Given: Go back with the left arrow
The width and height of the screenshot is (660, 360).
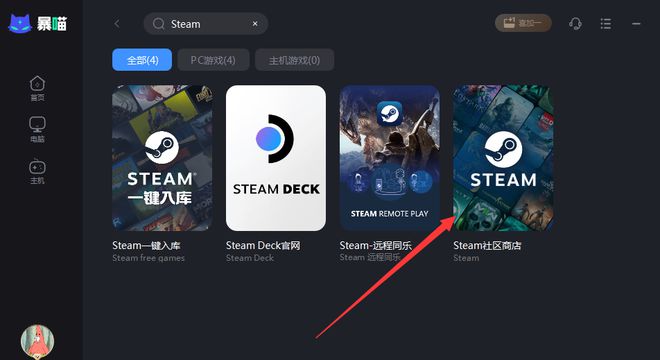Looking at the screenshot, I should 117,24.
